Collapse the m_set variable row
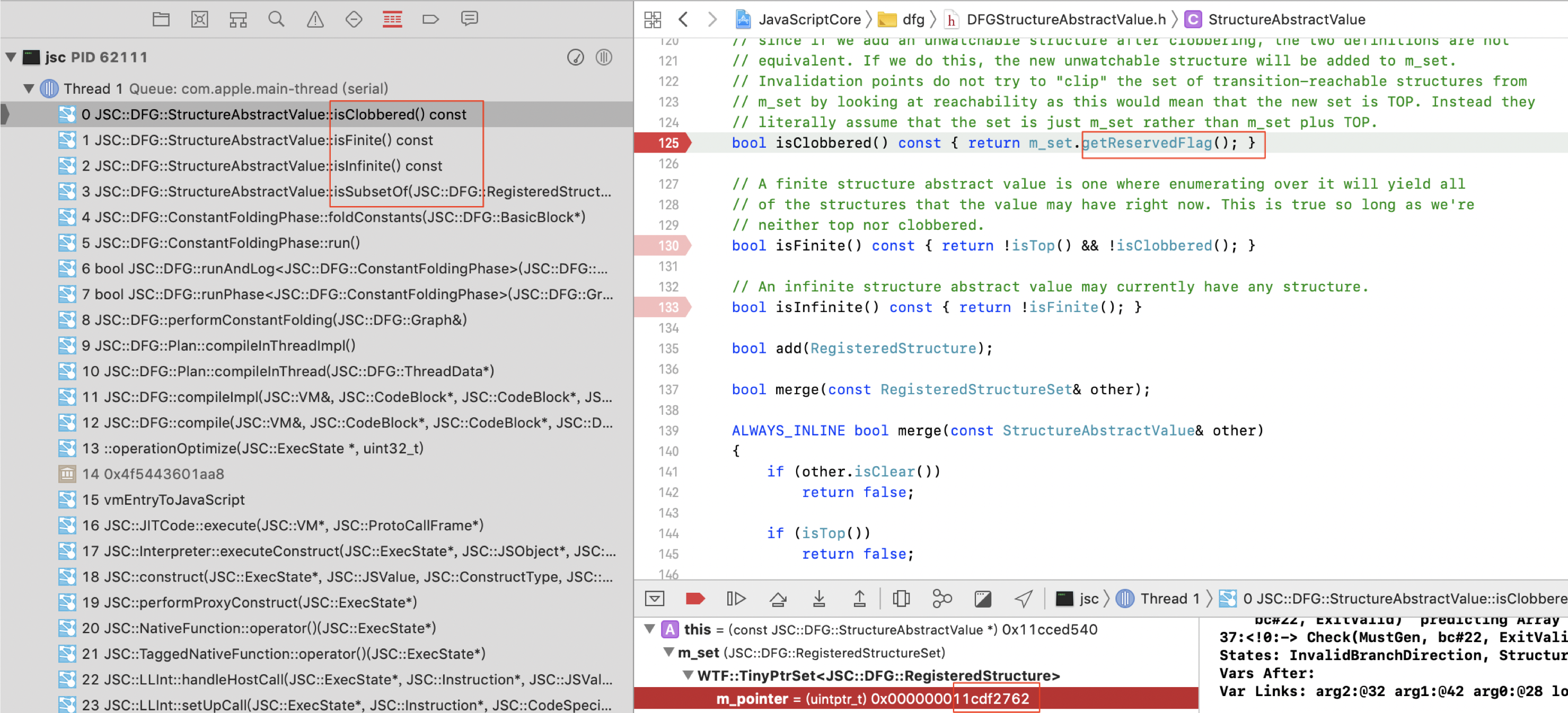 click(x=668, y=652)
